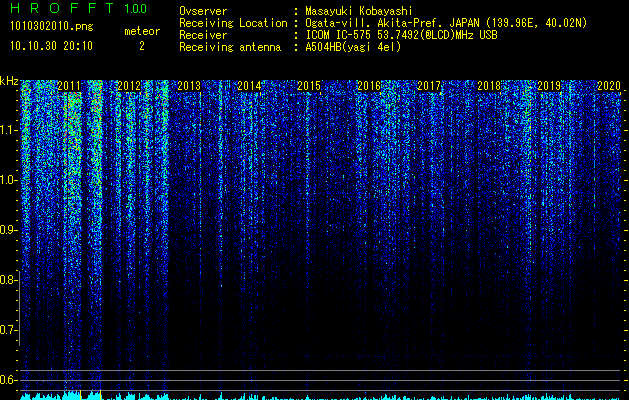Click the 2011 time marker
Image resolution: width=629 pixels, height=400 pixels.
pyautogui.click(x=69, y=86)
